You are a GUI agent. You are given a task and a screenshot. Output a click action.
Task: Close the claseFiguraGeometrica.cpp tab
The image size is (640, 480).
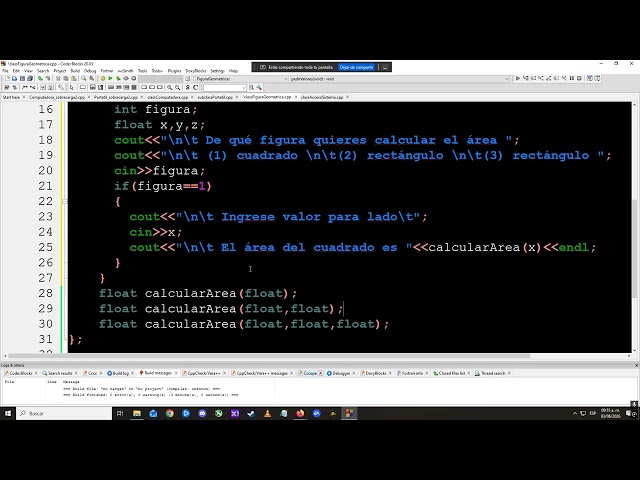(295, 97)
